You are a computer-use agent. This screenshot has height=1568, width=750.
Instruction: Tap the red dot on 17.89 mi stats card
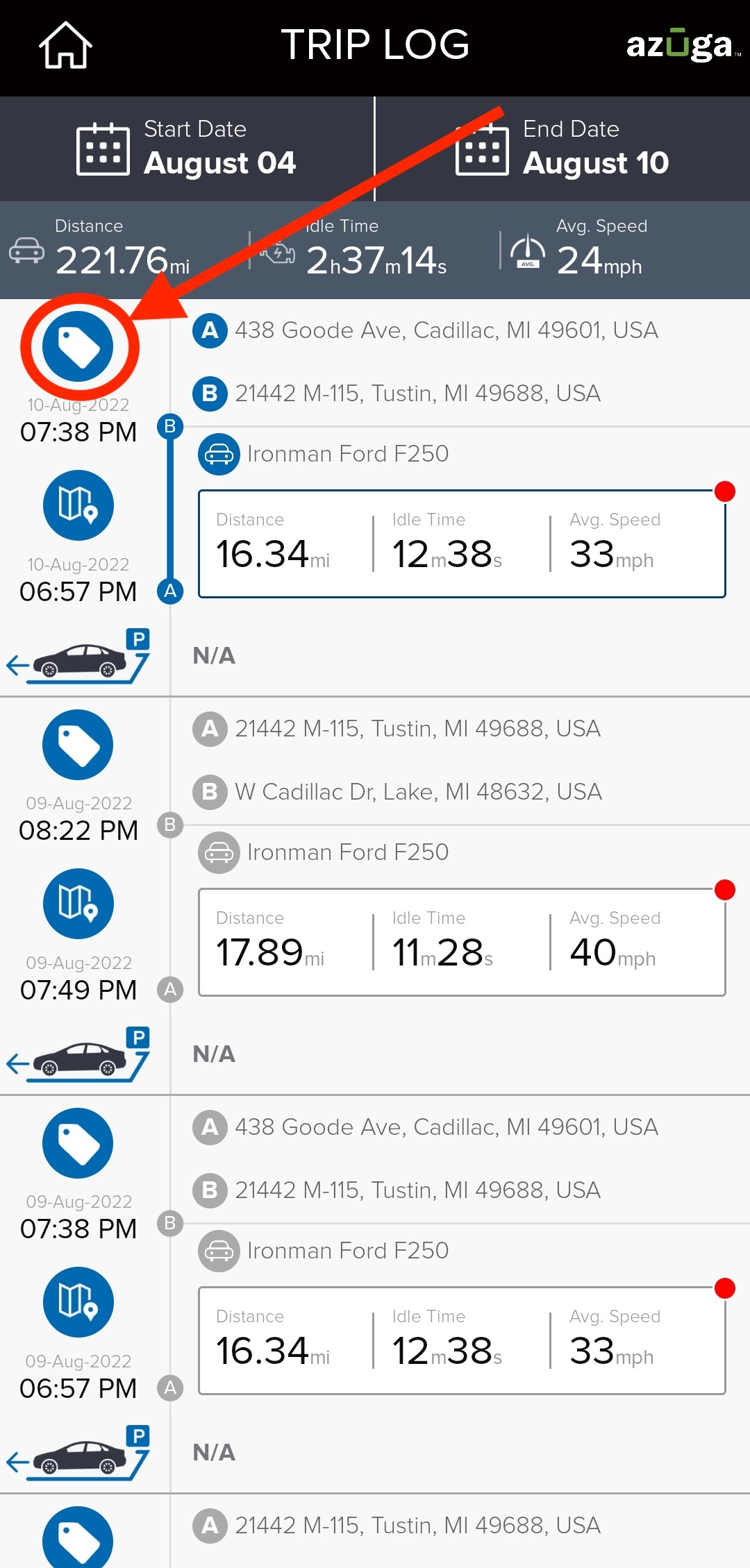pos(725,890)
